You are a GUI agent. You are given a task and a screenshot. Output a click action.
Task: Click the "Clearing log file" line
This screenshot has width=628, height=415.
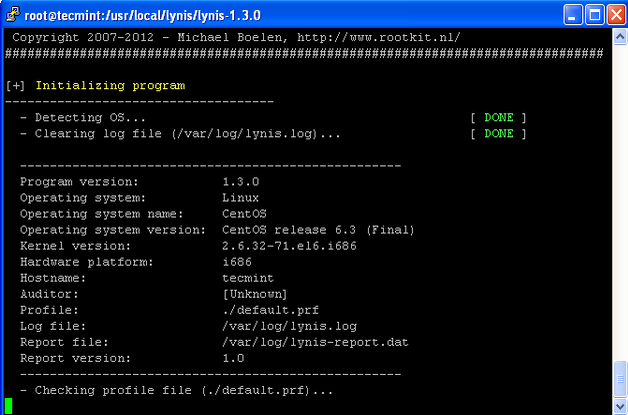pyautogui.click(x=180, y=134)
